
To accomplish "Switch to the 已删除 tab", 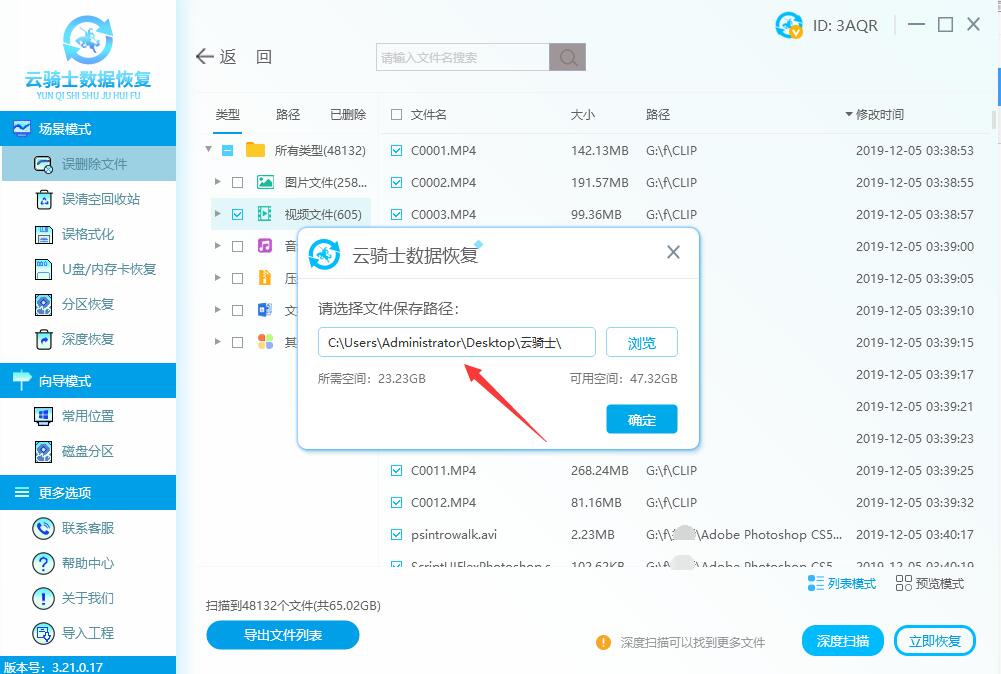I will (x=348, y=114).
